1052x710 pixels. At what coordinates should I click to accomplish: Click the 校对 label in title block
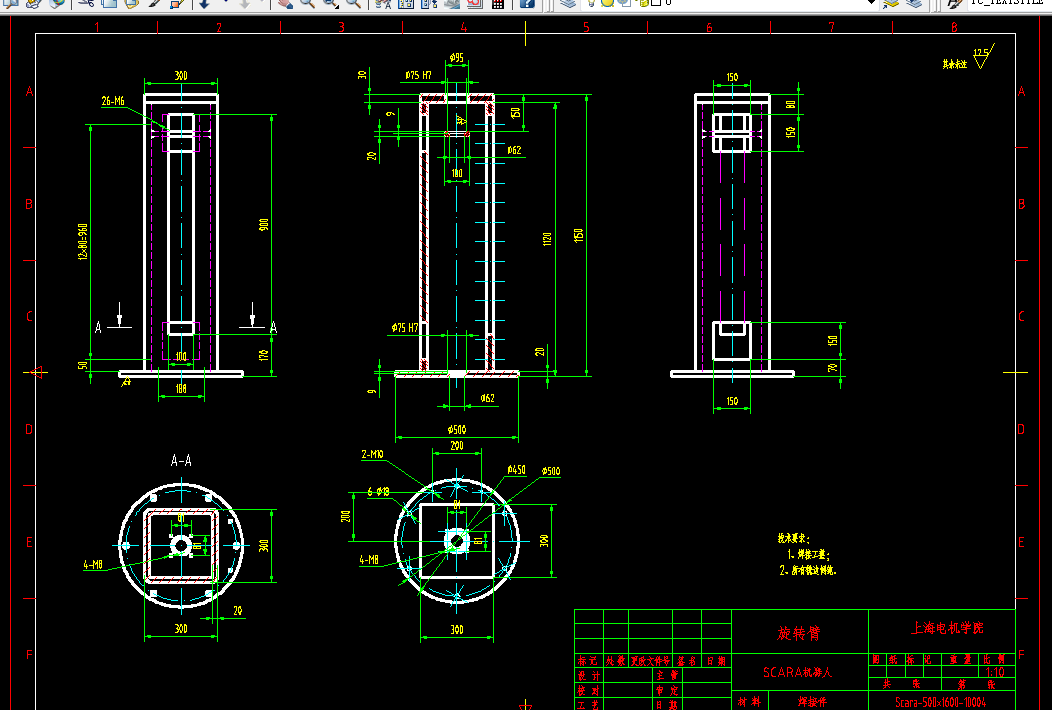pyautogui.click(x=588, y=691)
